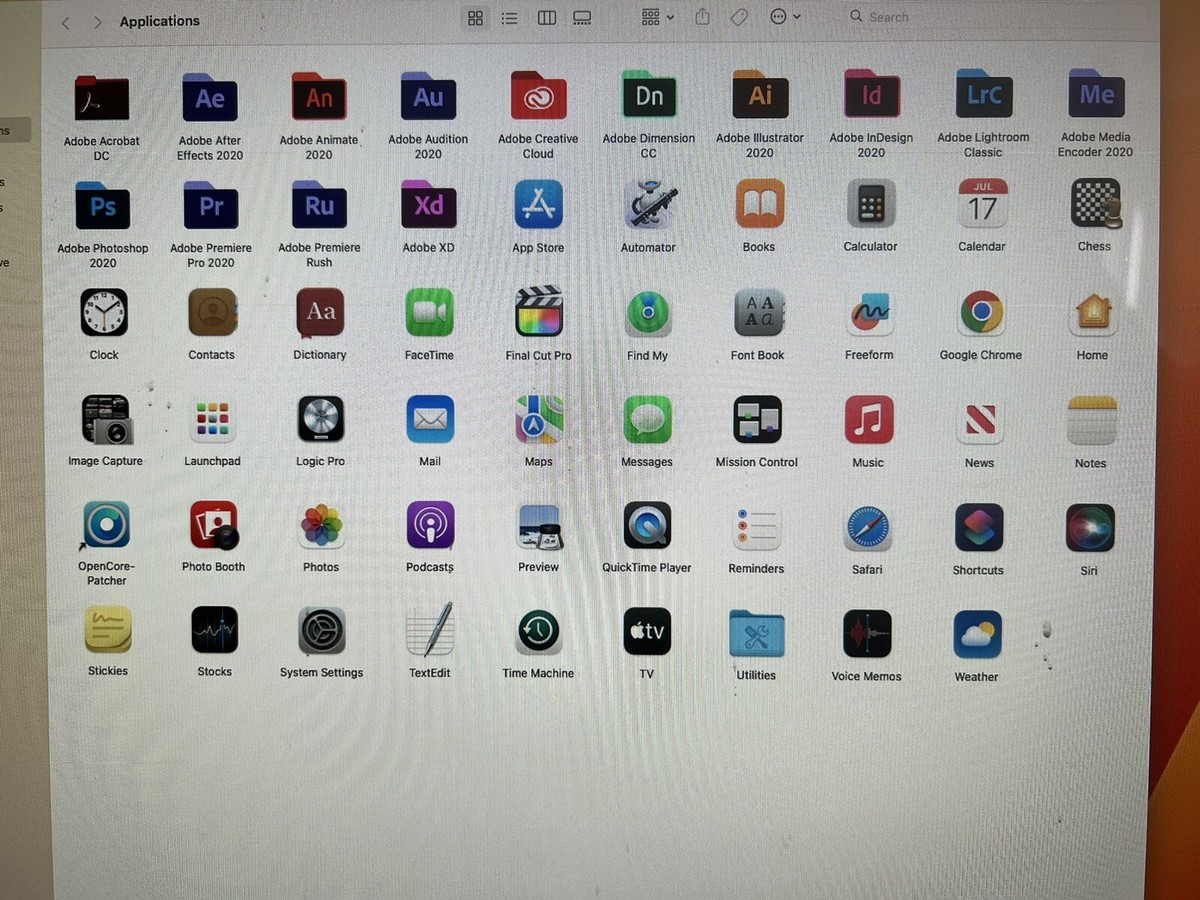Open the Utilities folder
The height and width of the screenshot is (900, 1200).
pos(756,633)
